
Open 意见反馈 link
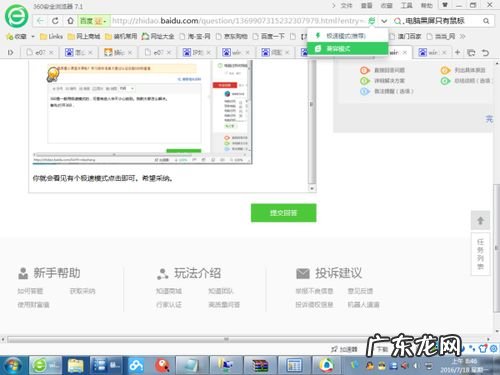click(x=360, y=291)
